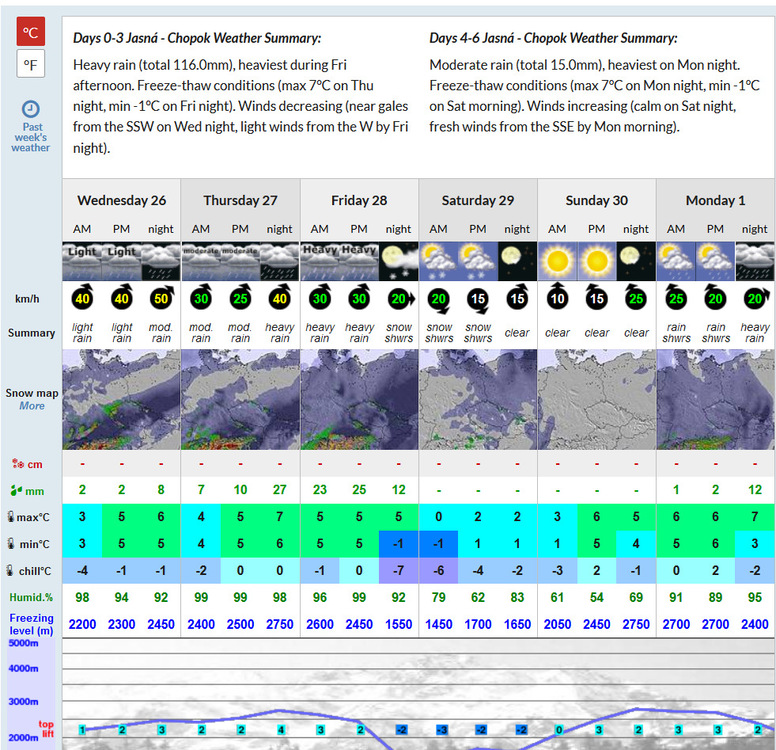
Task: Select the Friday 28 day header
Action: pyautogui.click(x=359, y=200)
